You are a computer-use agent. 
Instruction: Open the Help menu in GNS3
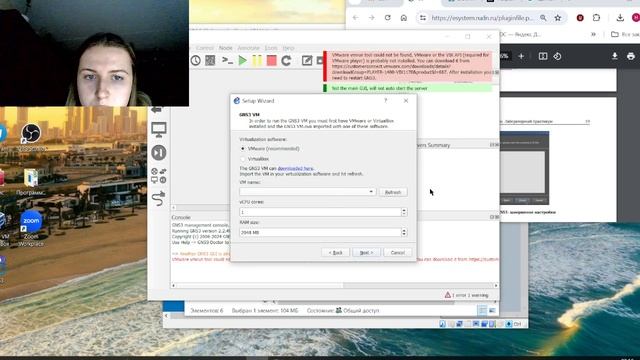click(288, 48)
